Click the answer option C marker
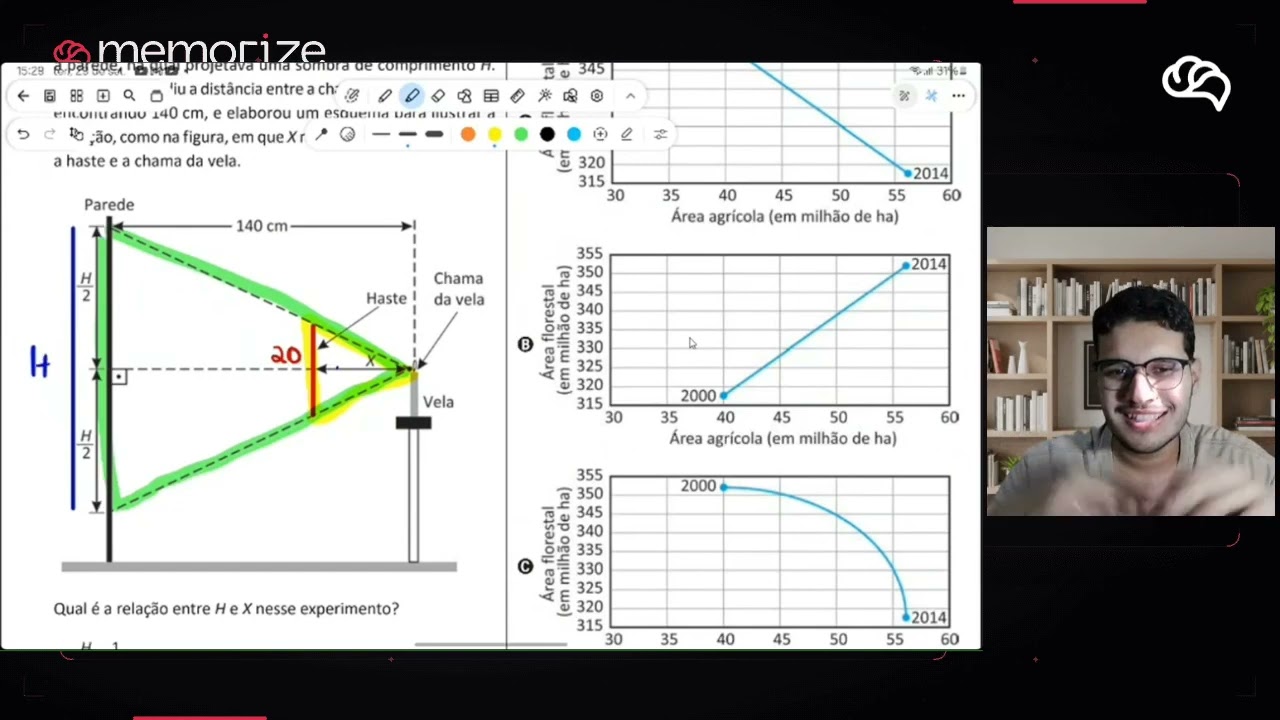The height and width of the screenshot is (720, 1280). click(x=525, y=567)
